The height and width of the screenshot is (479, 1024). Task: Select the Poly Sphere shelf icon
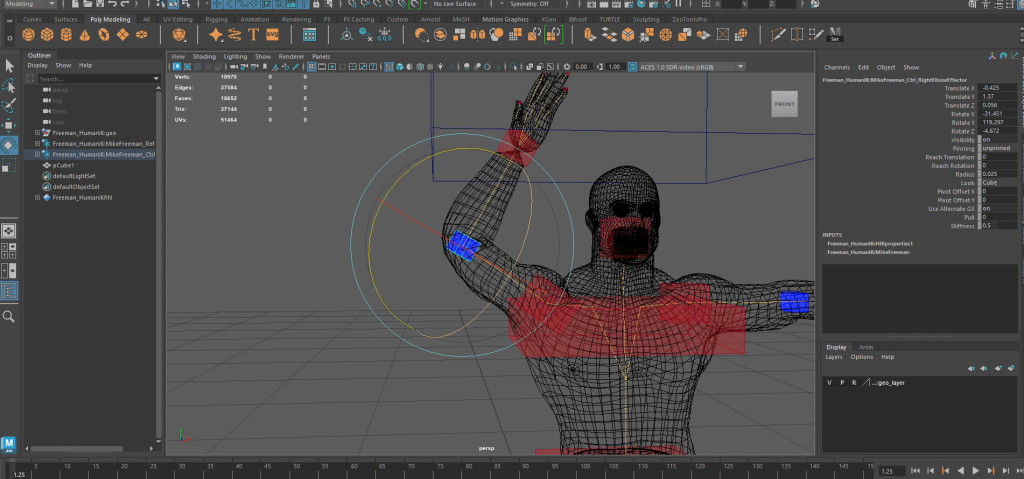click(x=30, y=34)
